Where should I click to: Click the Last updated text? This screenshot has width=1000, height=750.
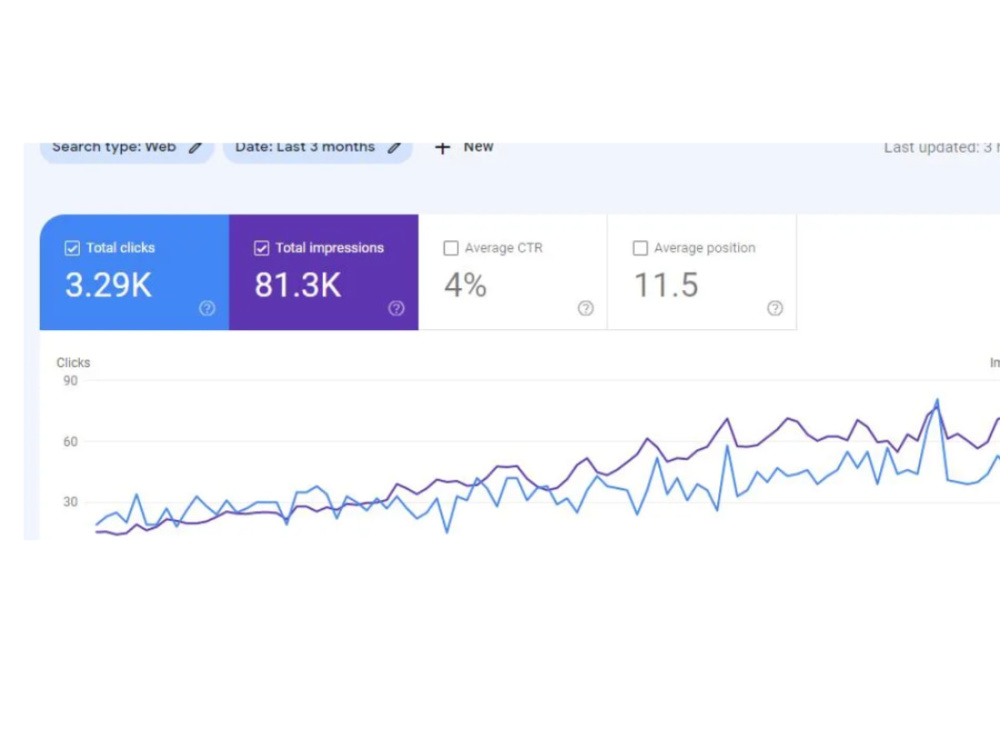coord(941,148)
